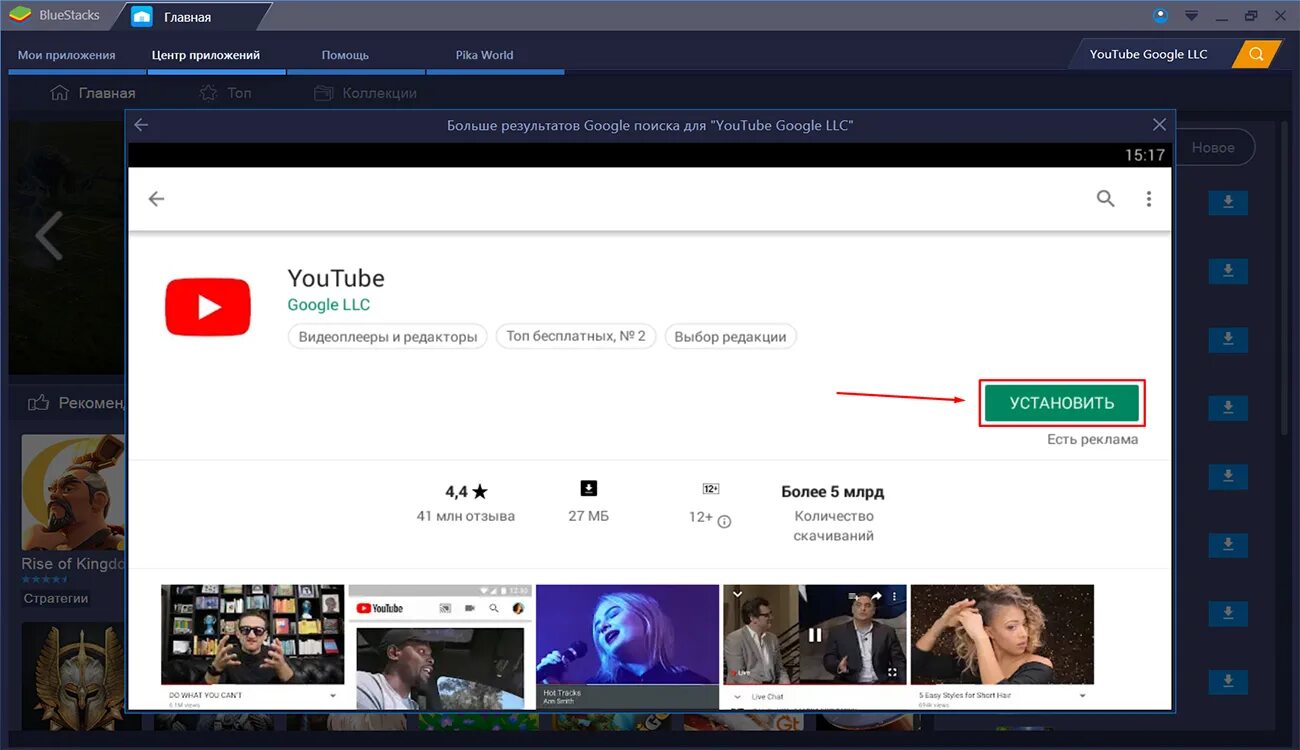1300x750 pixels.
Task: Open the Hot Tracks singer screenshot
Action: point(627,646)
